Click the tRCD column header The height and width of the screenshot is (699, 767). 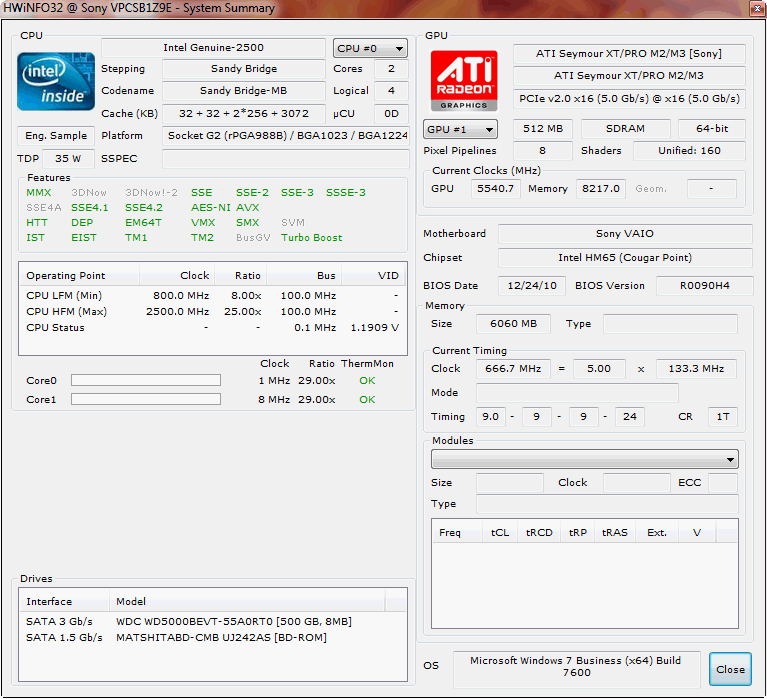tap(539, 532)
